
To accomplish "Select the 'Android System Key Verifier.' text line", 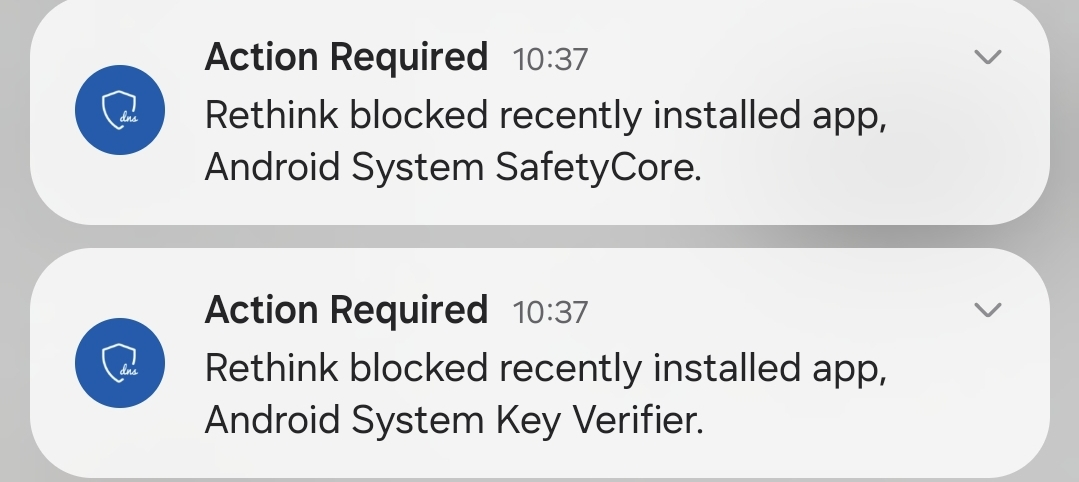I will click(x=454, y=421).
